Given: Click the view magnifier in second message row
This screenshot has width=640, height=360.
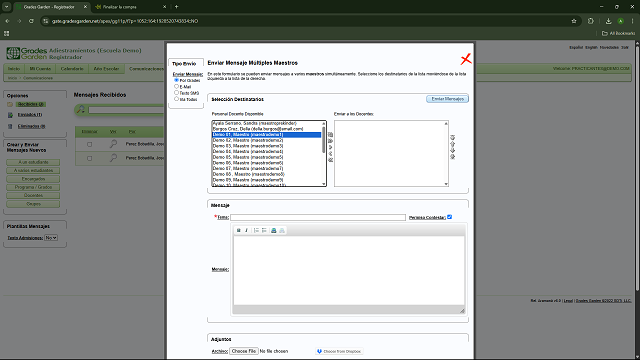Looking at the screenshot, I should tap(113, 158).
